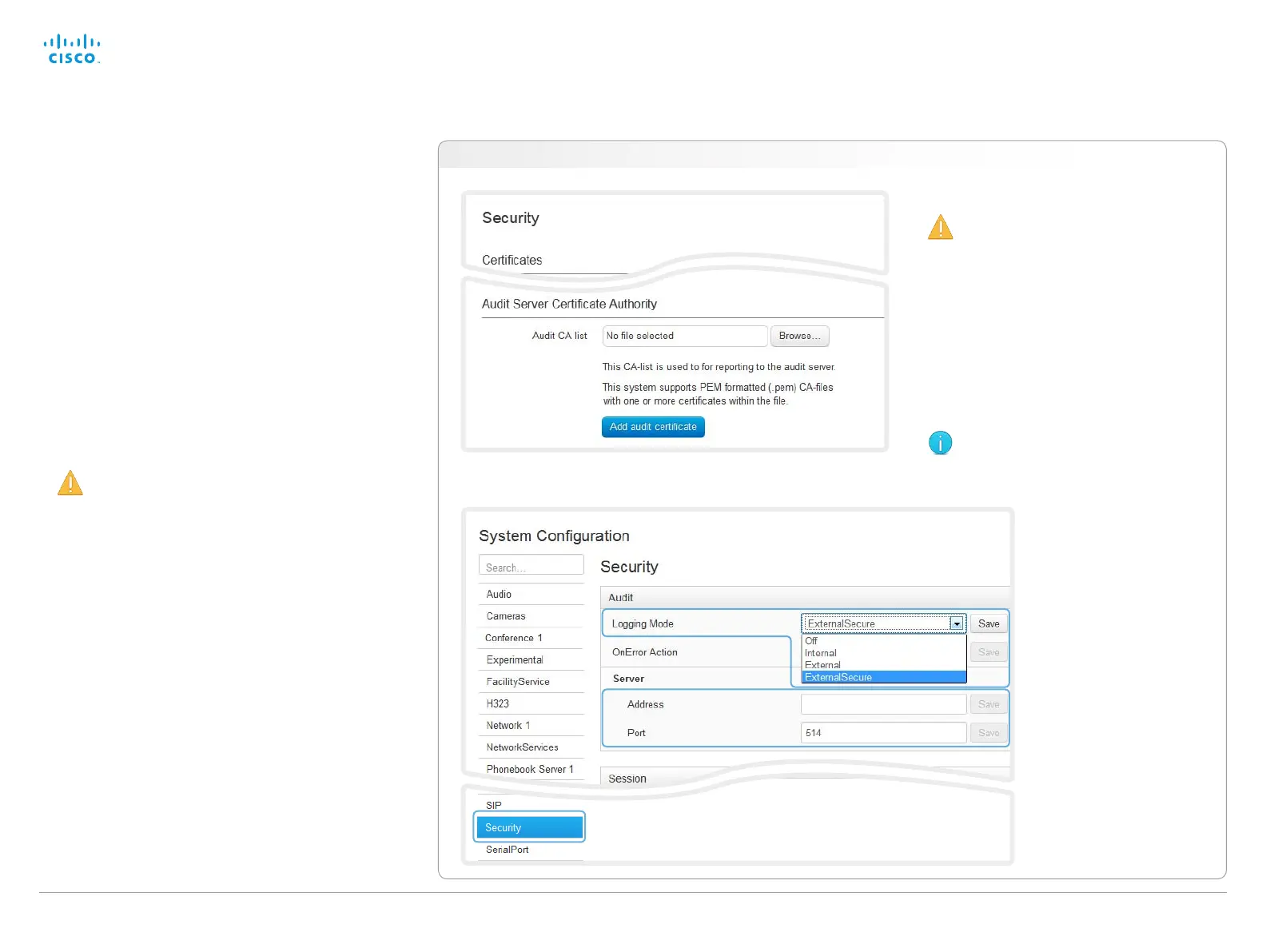Open SerialPort in configuration sidebar

click(531, 850)
